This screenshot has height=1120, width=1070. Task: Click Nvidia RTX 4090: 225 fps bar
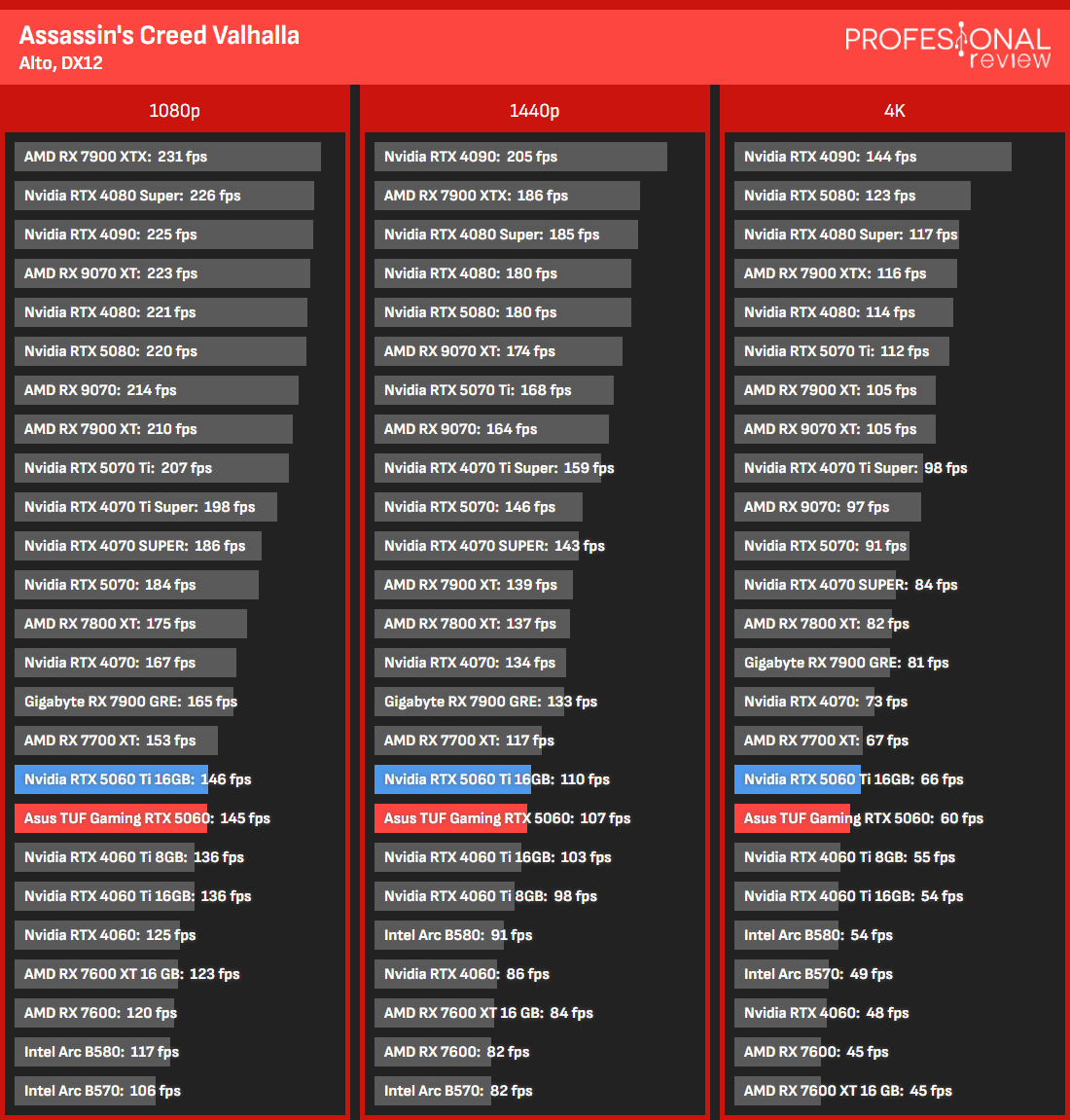click(163, 235)
